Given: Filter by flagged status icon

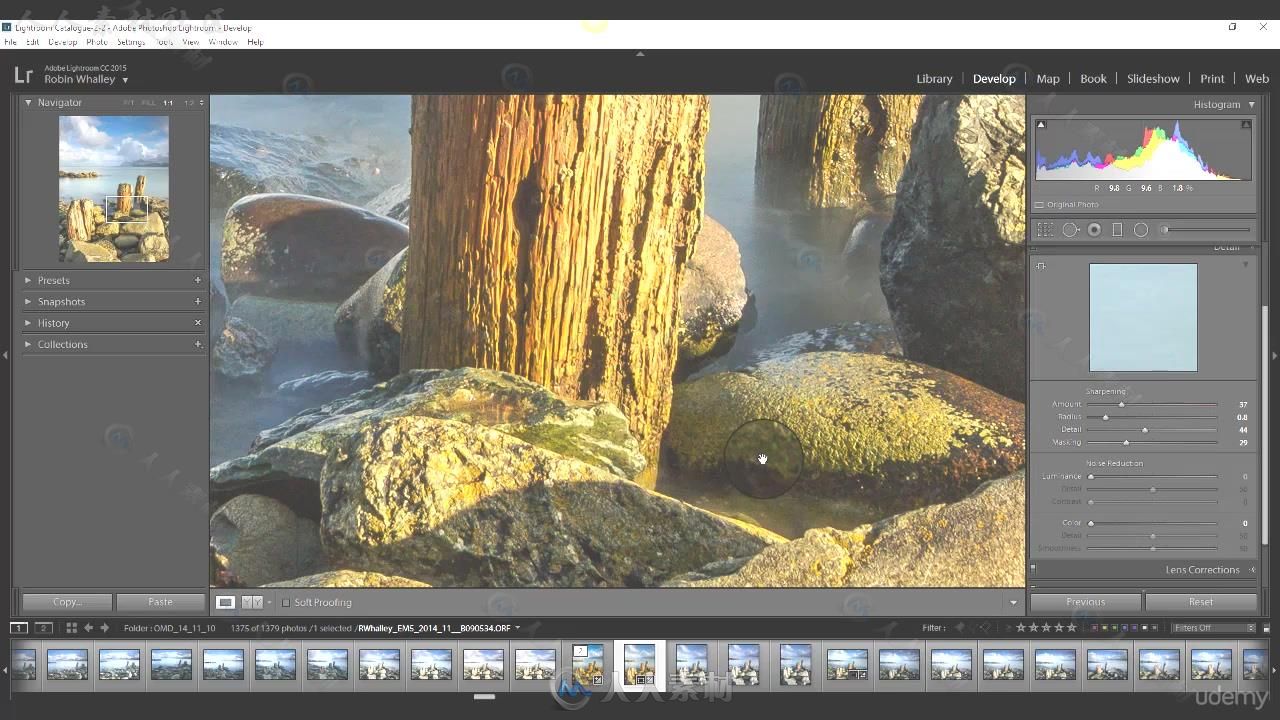Looking at the screenshot, I should [x=962, y=628].
